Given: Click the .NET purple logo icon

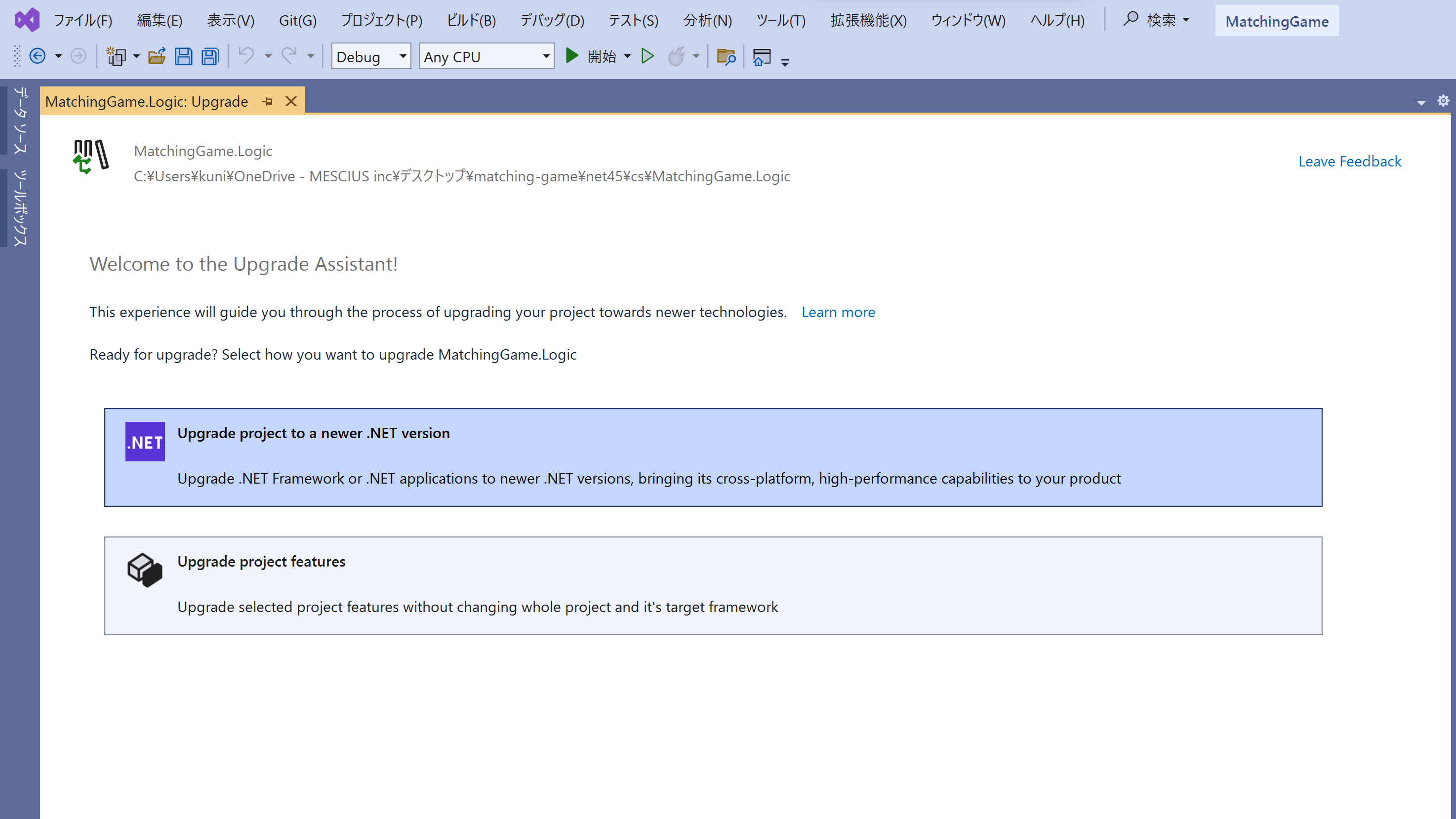Looking at the screenshot, I should pos(145,442).
